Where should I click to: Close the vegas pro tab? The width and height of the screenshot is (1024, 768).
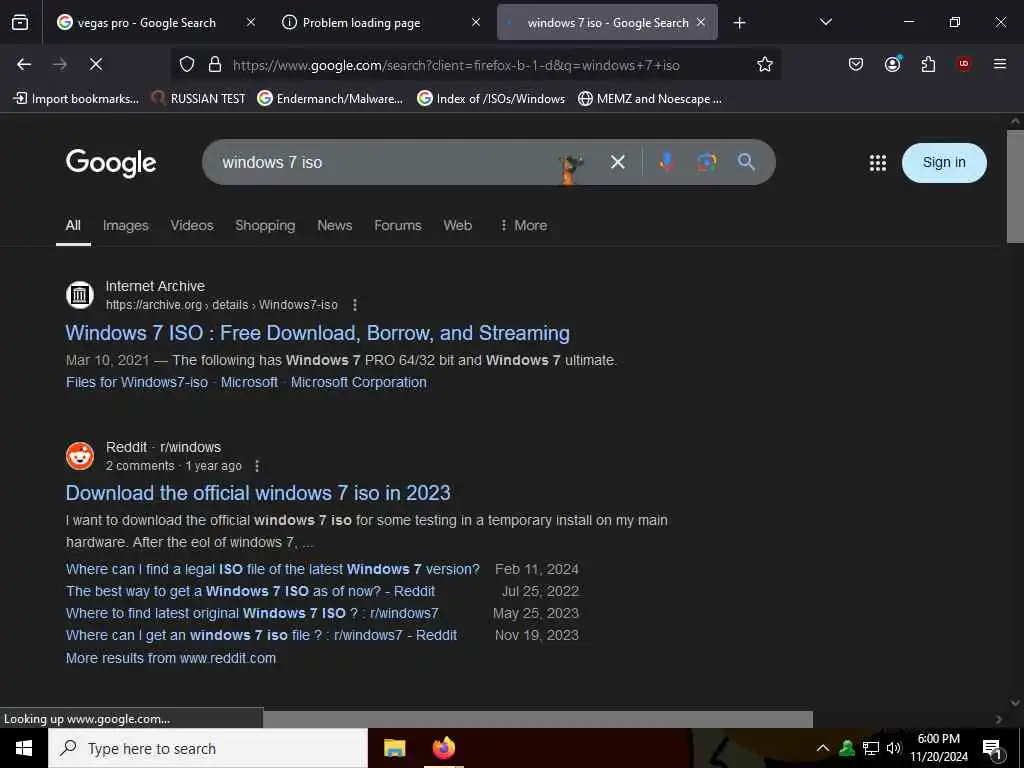(251, 22)
